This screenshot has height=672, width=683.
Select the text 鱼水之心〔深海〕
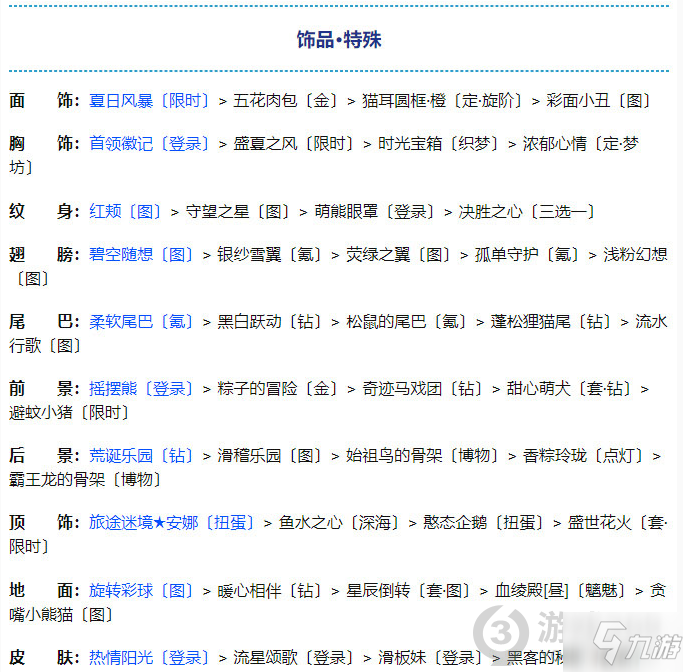pos(339,522)
